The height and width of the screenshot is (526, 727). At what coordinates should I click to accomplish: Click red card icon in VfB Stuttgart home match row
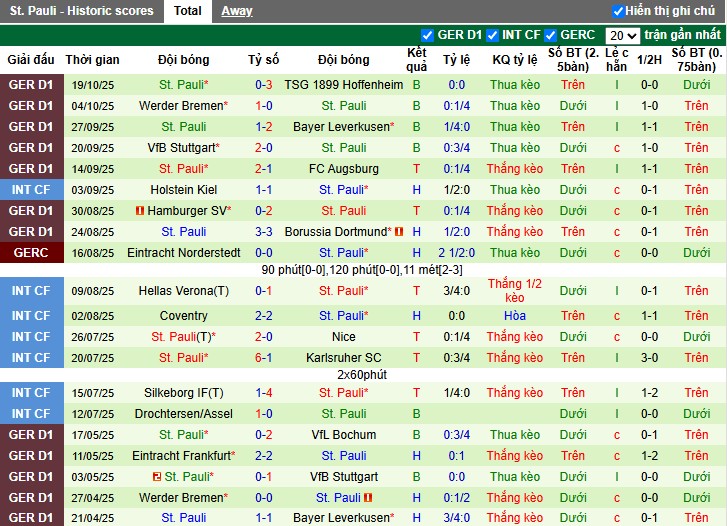coord(157,477)
